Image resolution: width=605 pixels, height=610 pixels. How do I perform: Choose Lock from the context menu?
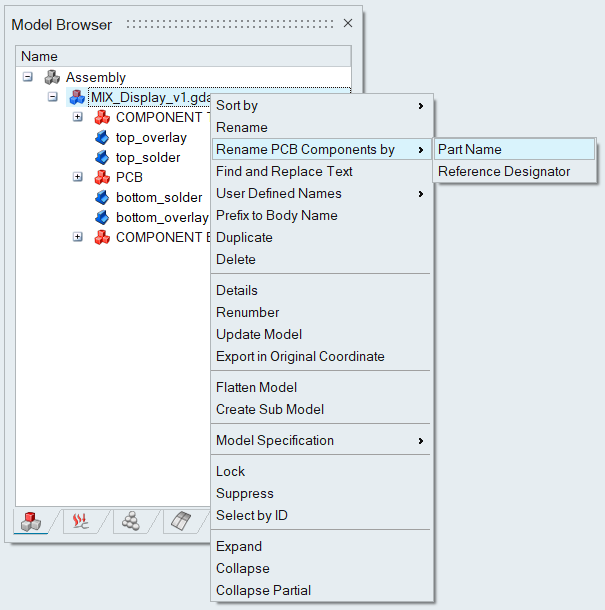[322, 472]
